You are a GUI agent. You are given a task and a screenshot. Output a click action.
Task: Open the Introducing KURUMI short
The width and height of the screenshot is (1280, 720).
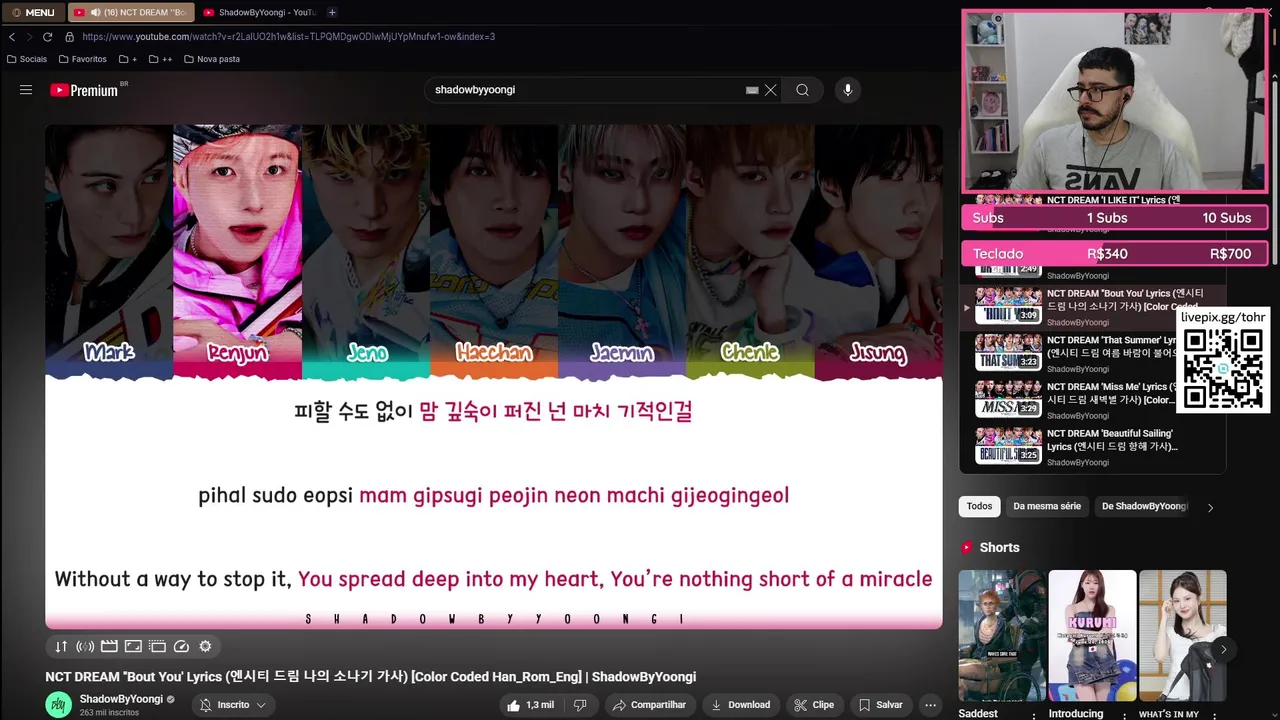coord(1092,636)
